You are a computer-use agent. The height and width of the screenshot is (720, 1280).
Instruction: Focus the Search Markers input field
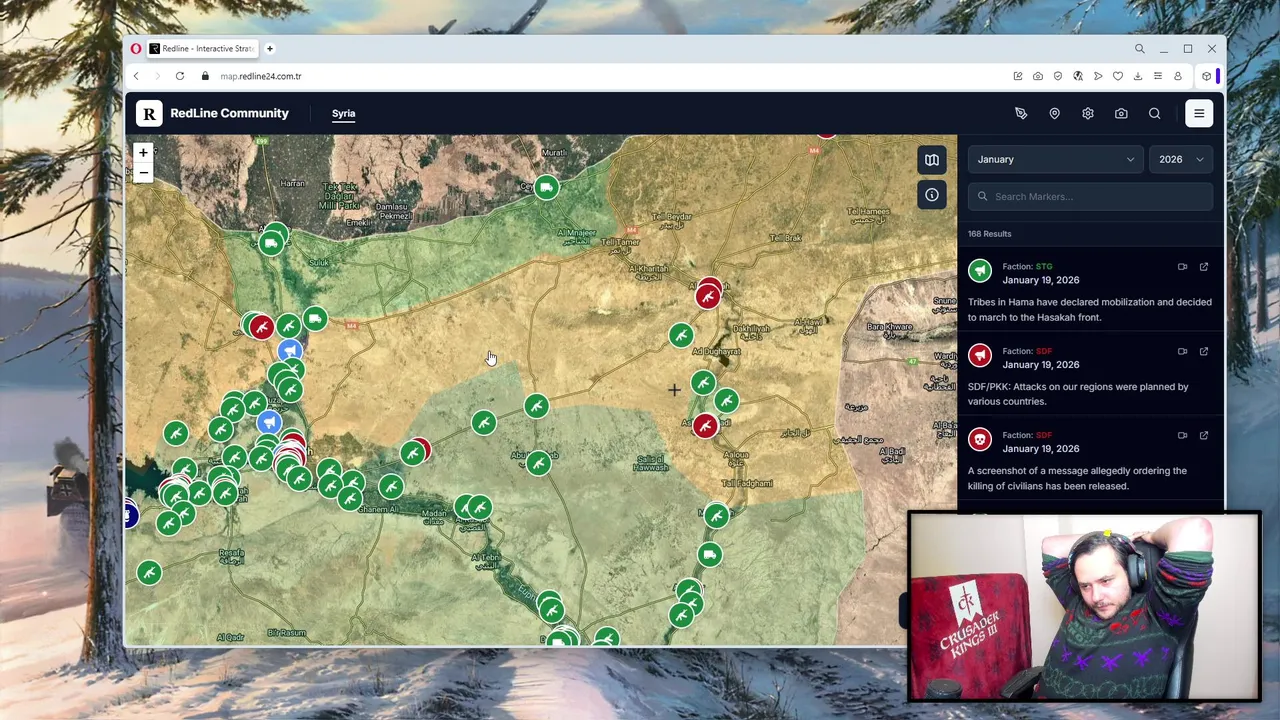point(1090,197)
